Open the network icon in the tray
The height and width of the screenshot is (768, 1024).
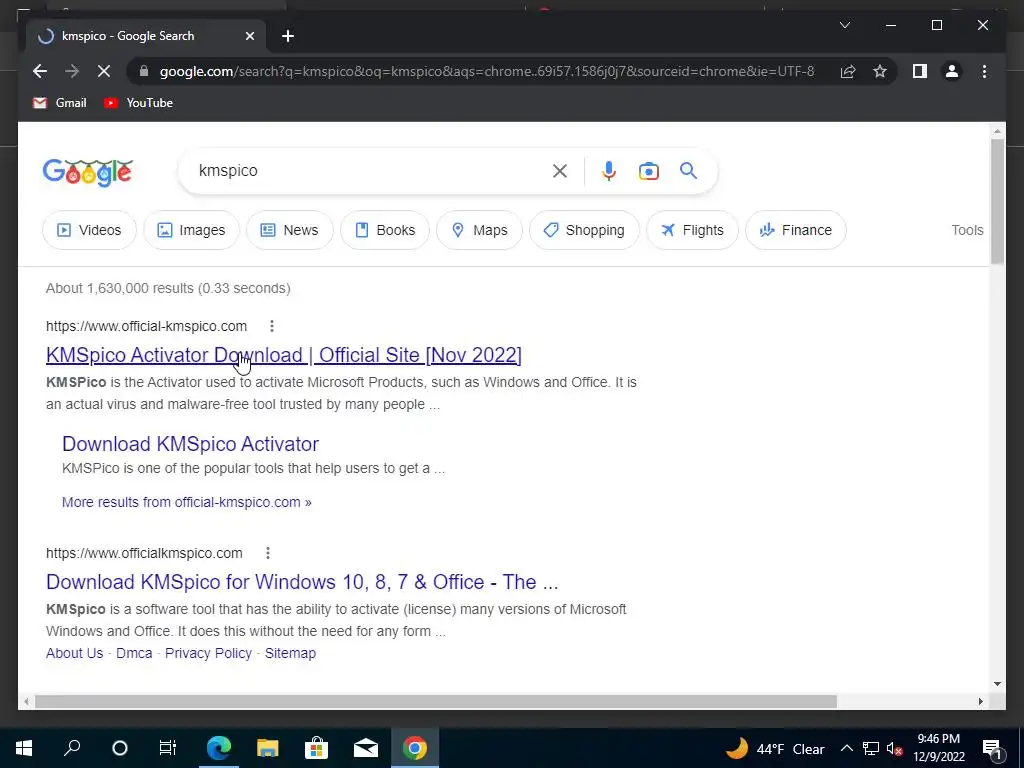click(x=871, y=748)
